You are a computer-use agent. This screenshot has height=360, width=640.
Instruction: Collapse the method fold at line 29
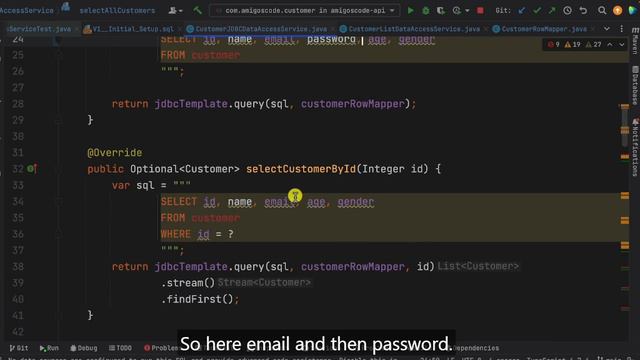pos(58,120)
